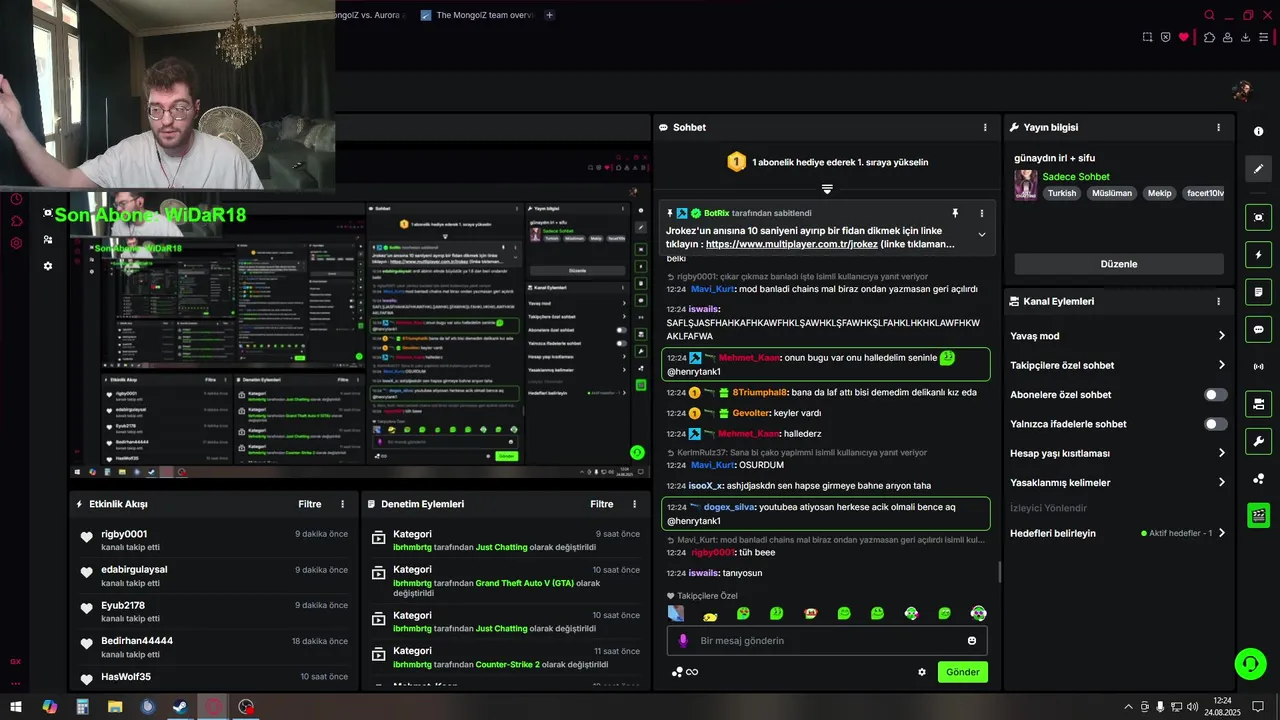
Task: Click the green clapperboard icon in sidebar
Action: tap(1258, 516)
